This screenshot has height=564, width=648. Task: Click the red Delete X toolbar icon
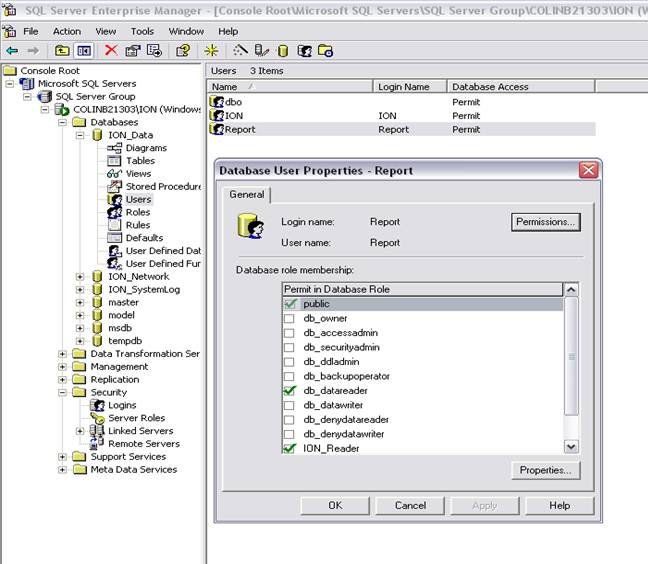[x=111, y=50]
